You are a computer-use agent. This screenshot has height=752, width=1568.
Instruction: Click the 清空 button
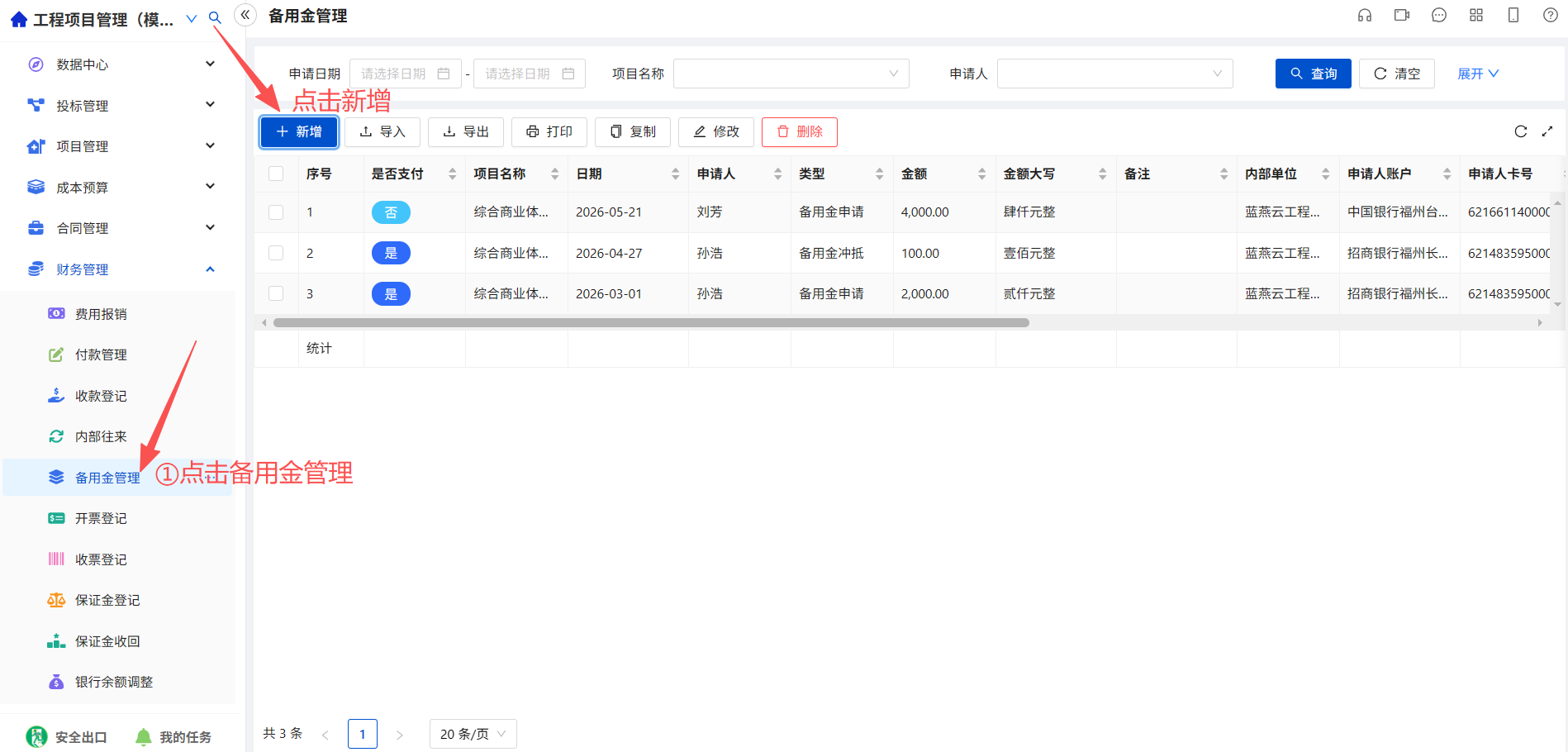pos(1397,74)
